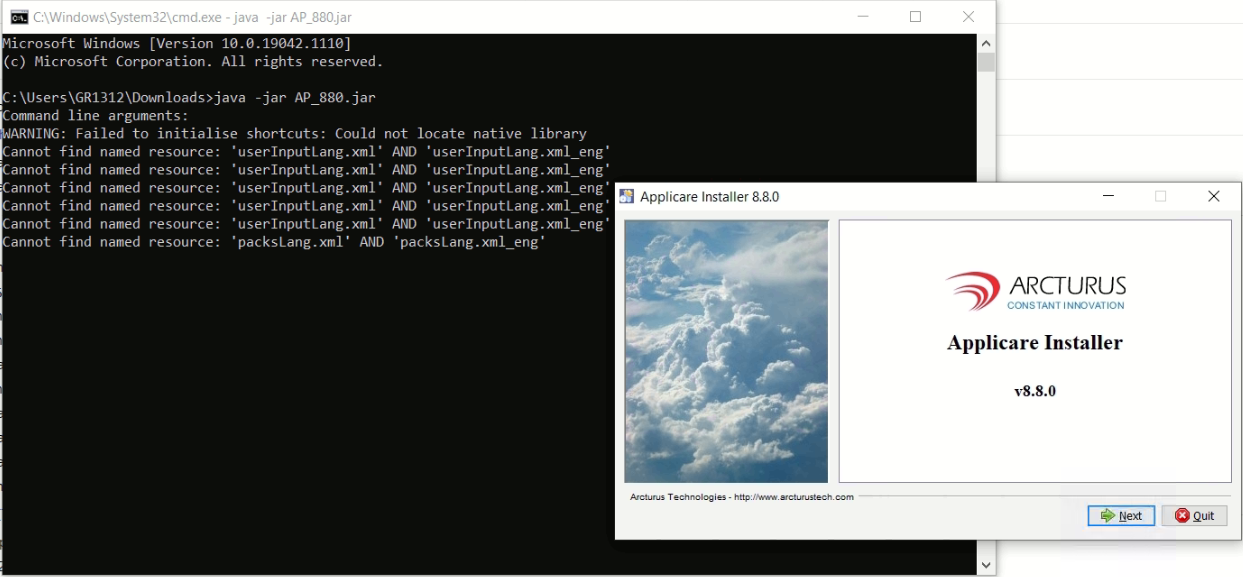Click the 'v8.8.0' version text
Viewport: 1243px width, 577px height.
(1035, 391)
